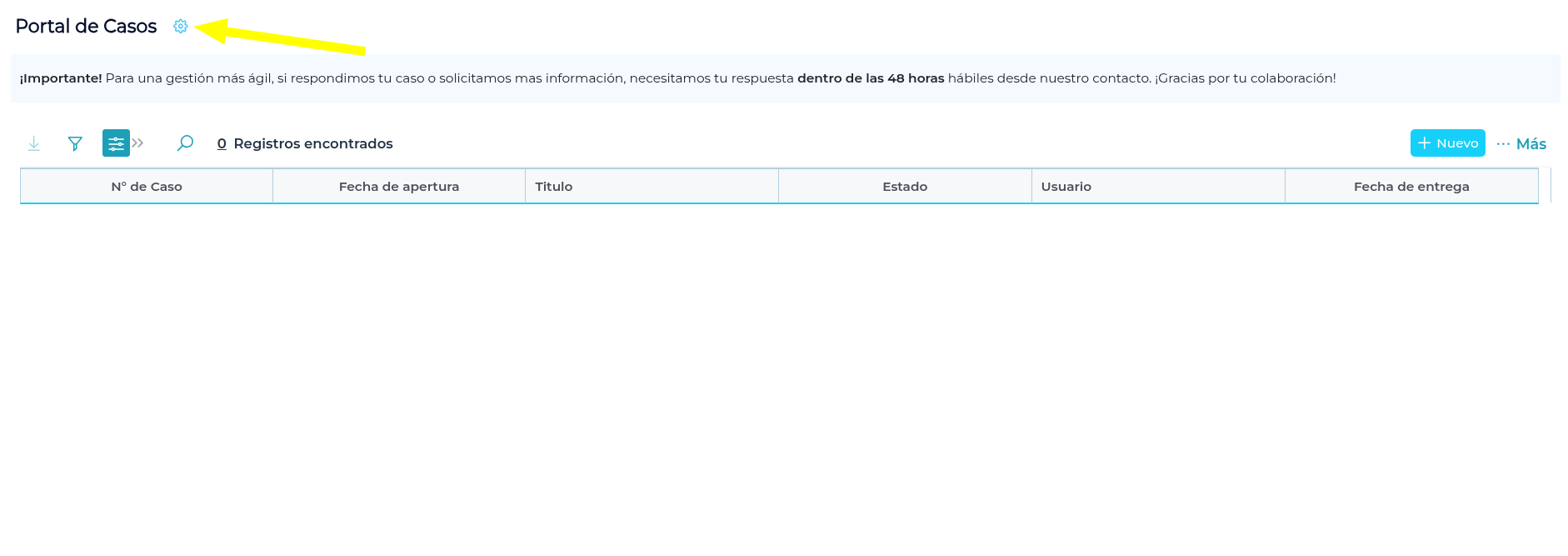Open the funnel filter icon
The height and width of the screenshot is (556, 1568).
pos(75,143)
